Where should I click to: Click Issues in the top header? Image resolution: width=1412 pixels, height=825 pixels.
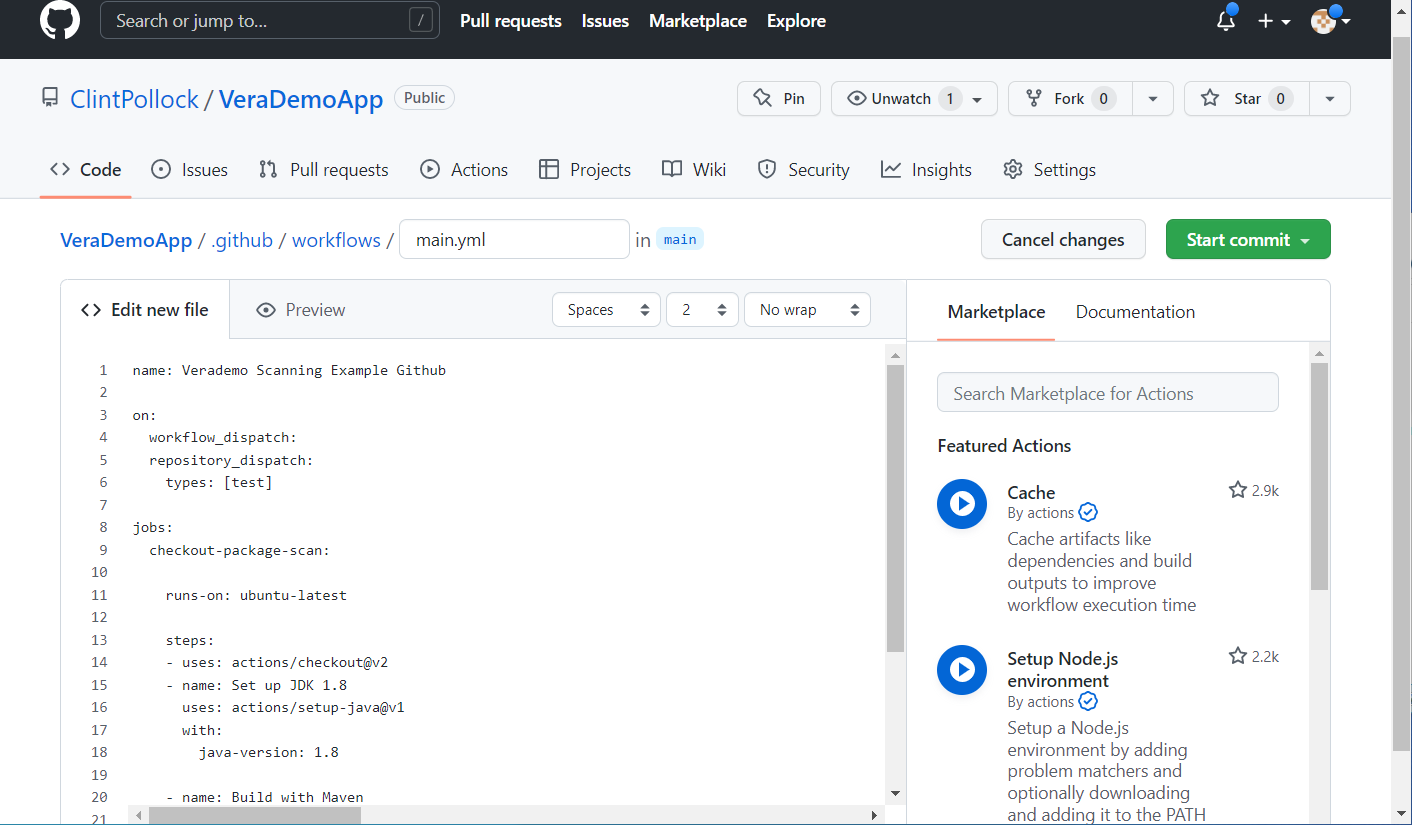[x=605, y=21]
